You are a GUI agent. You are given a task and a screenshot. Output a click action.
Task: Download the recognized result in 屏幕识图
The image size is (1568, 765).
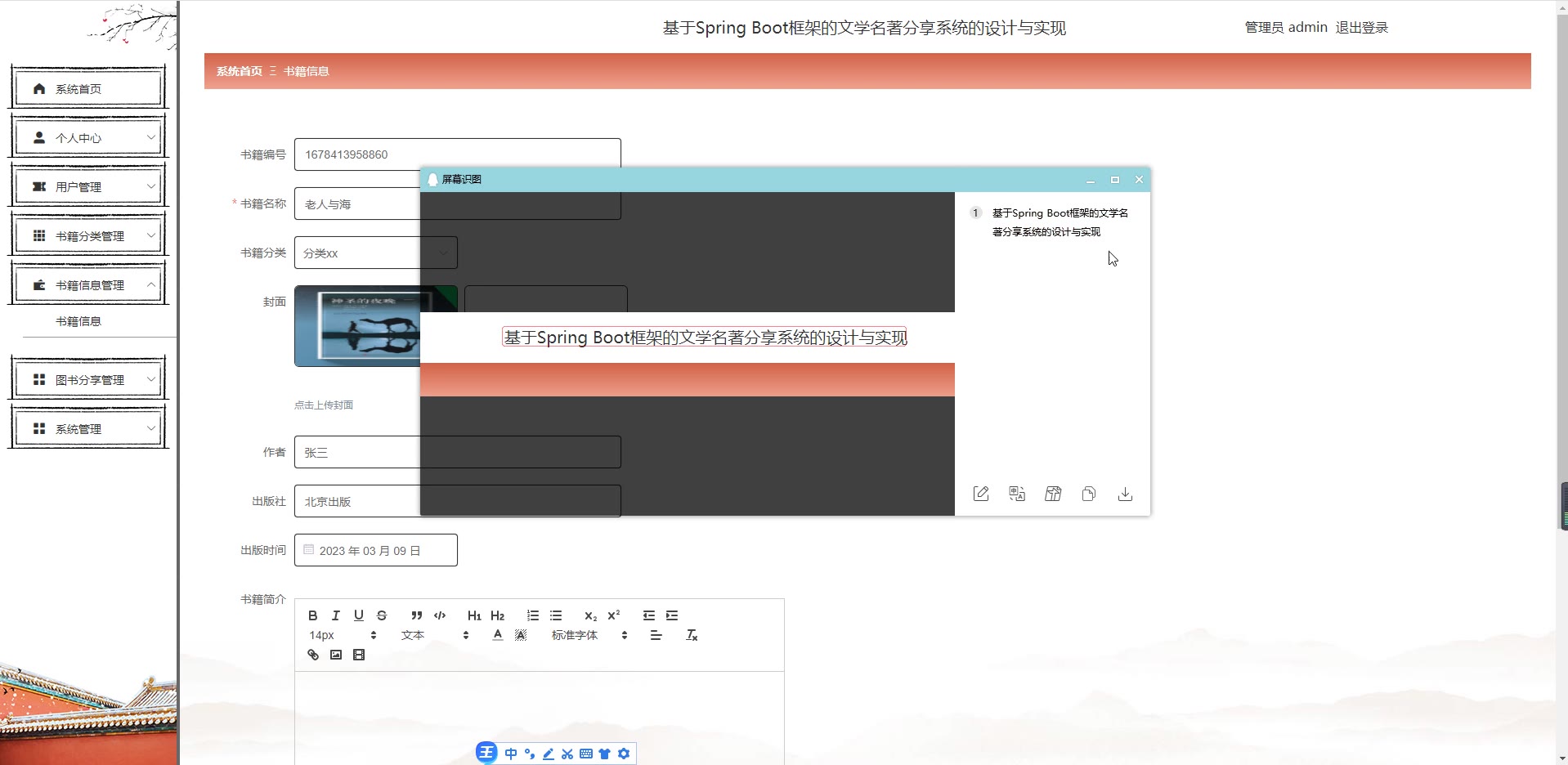(1125, 494)
